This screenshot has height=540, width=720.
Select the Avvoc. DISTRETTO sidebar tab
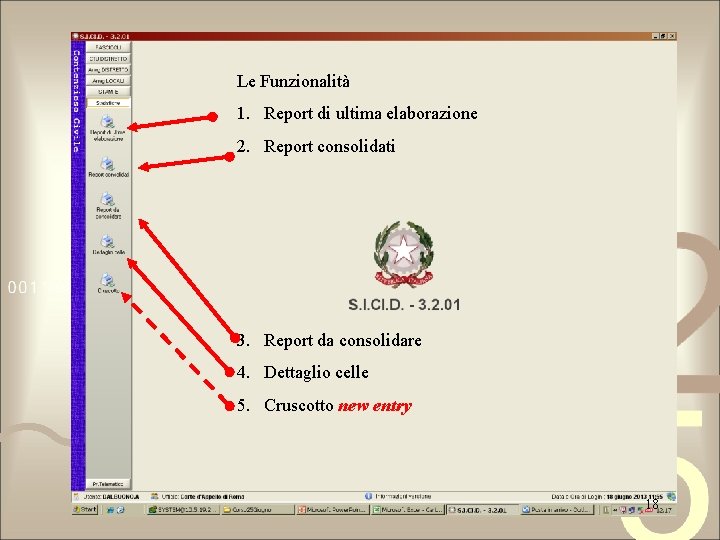coord(108,70)
